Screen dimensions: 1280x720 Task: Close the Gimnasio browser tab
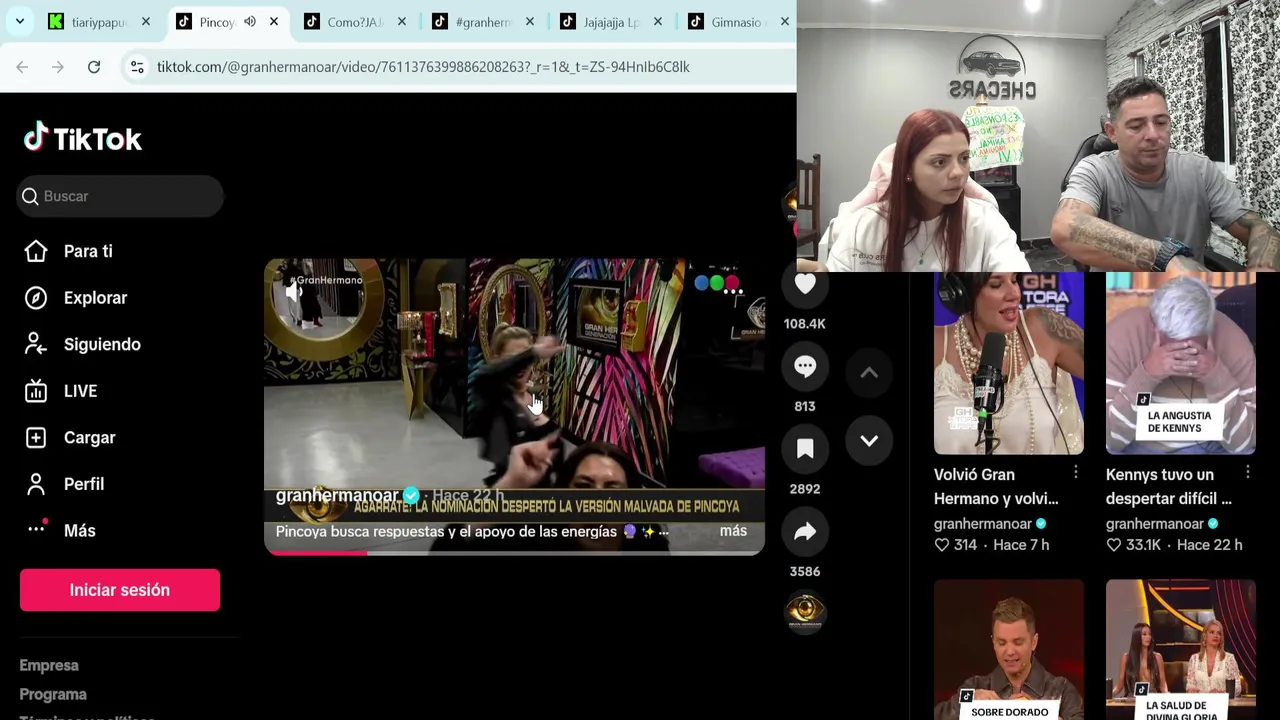(x=785, y=22)
